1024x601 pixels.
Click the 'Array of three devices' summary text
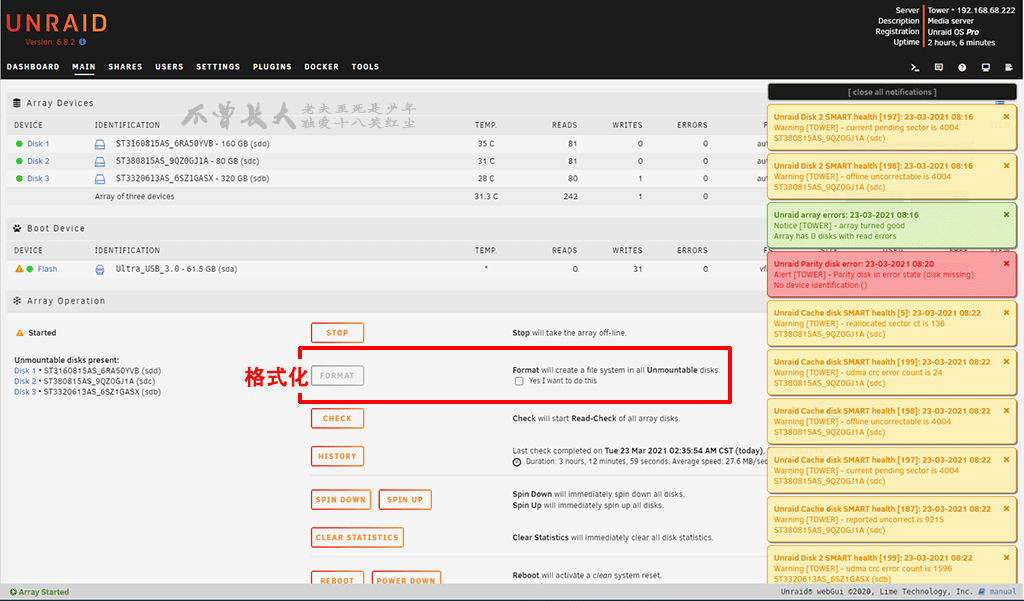coord(135,197)
